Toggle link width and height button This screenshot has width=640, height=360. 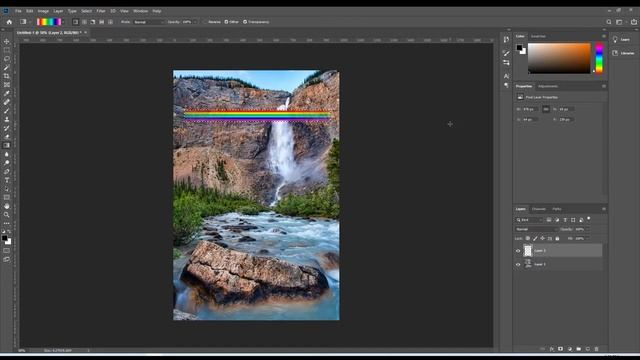(546, 109)
